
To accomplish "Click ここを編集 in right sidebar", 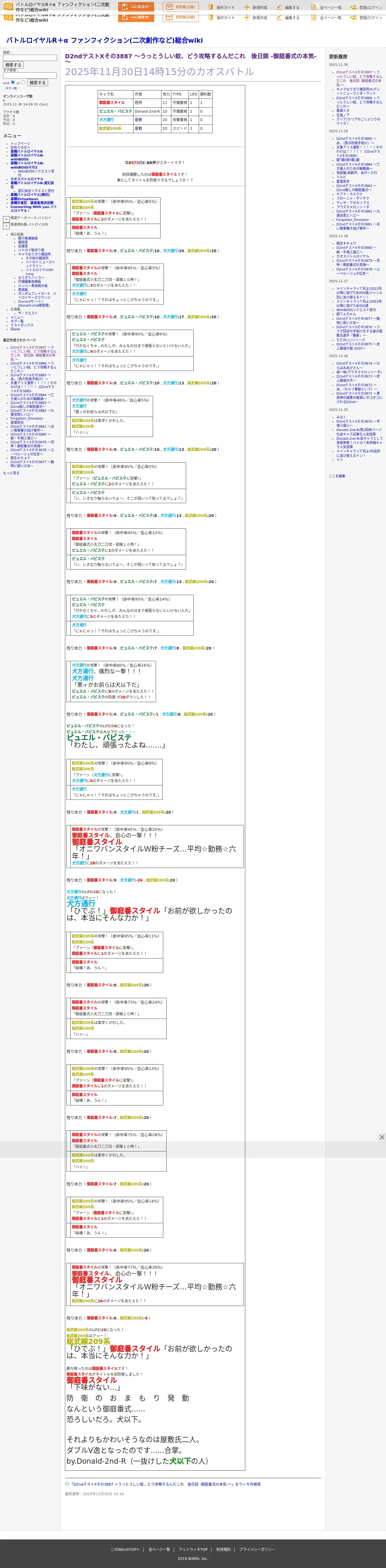I will tap(337, 476).
